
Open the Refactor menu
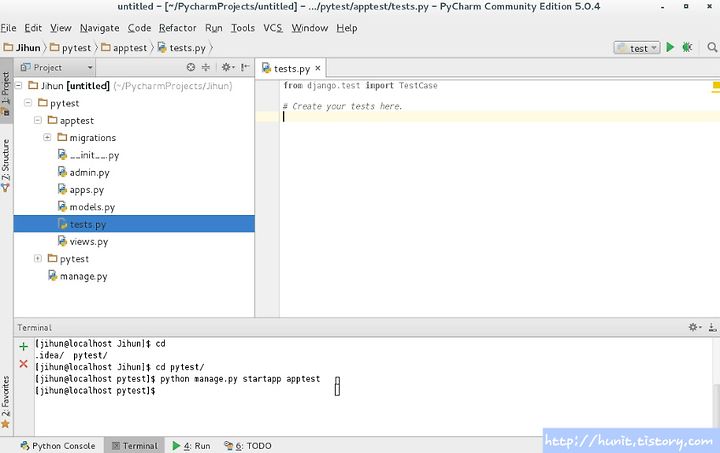coord(178,28)
